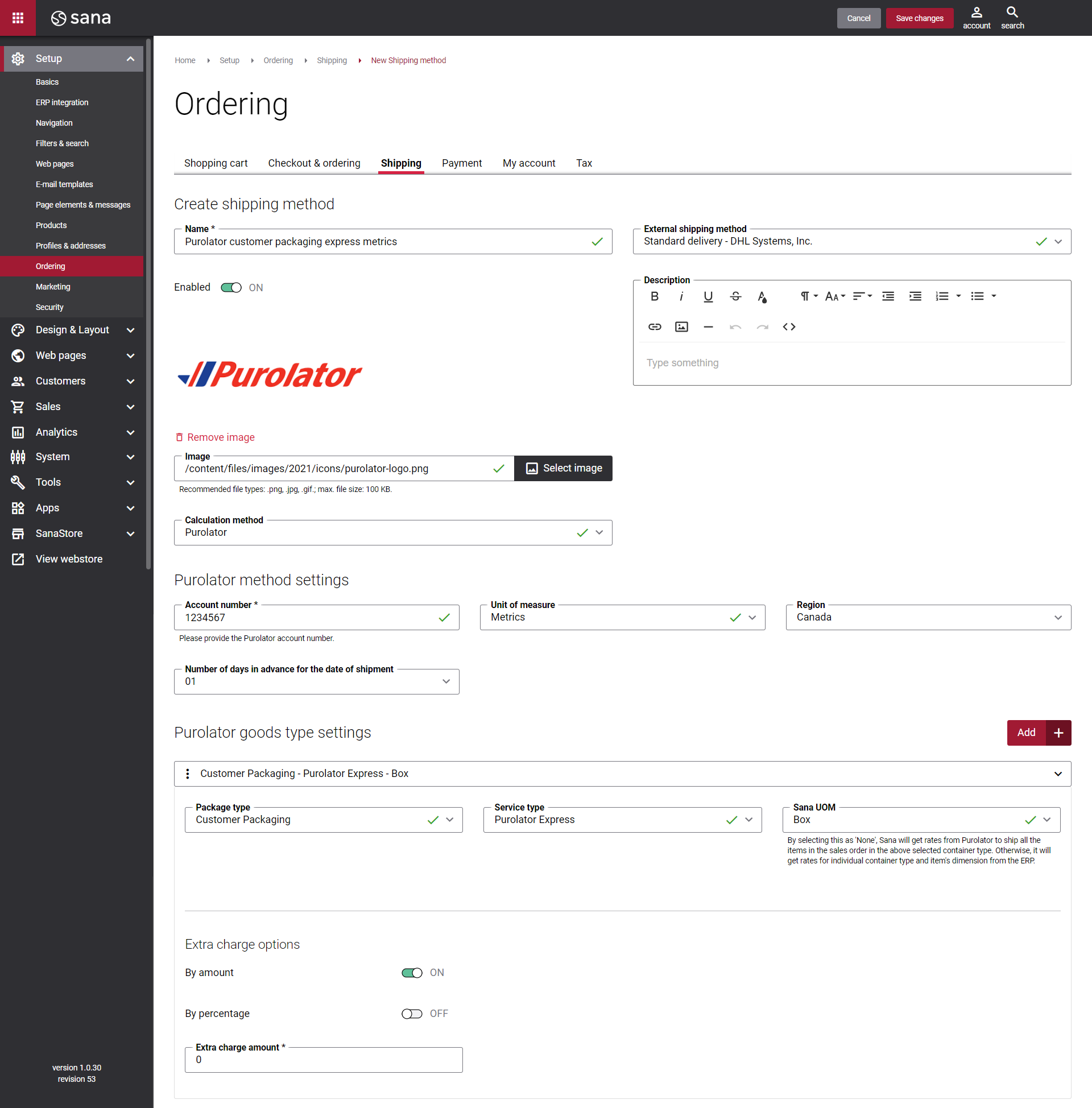Click the Cancel button

pos(859,18)
